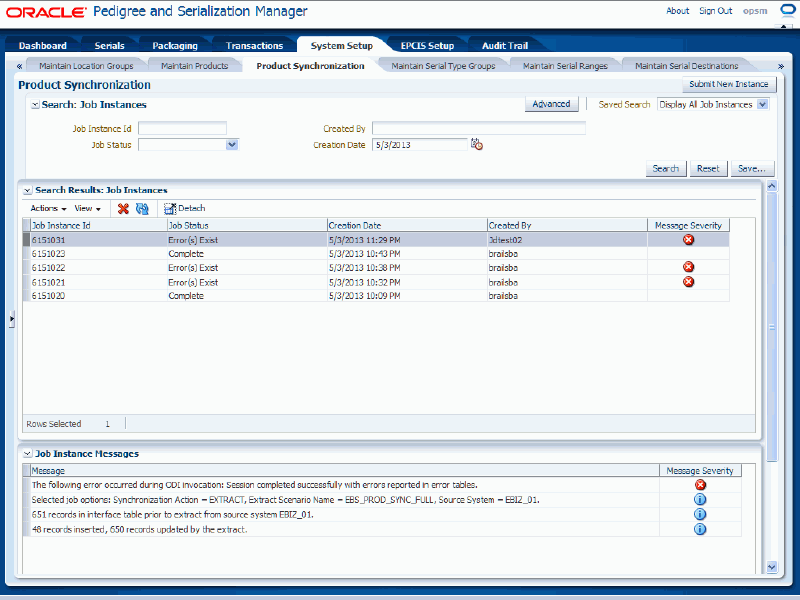Expand the collapsed left side panel
Image resolution: width=800 pixels, height=600 pixels.
pos(11,319)
